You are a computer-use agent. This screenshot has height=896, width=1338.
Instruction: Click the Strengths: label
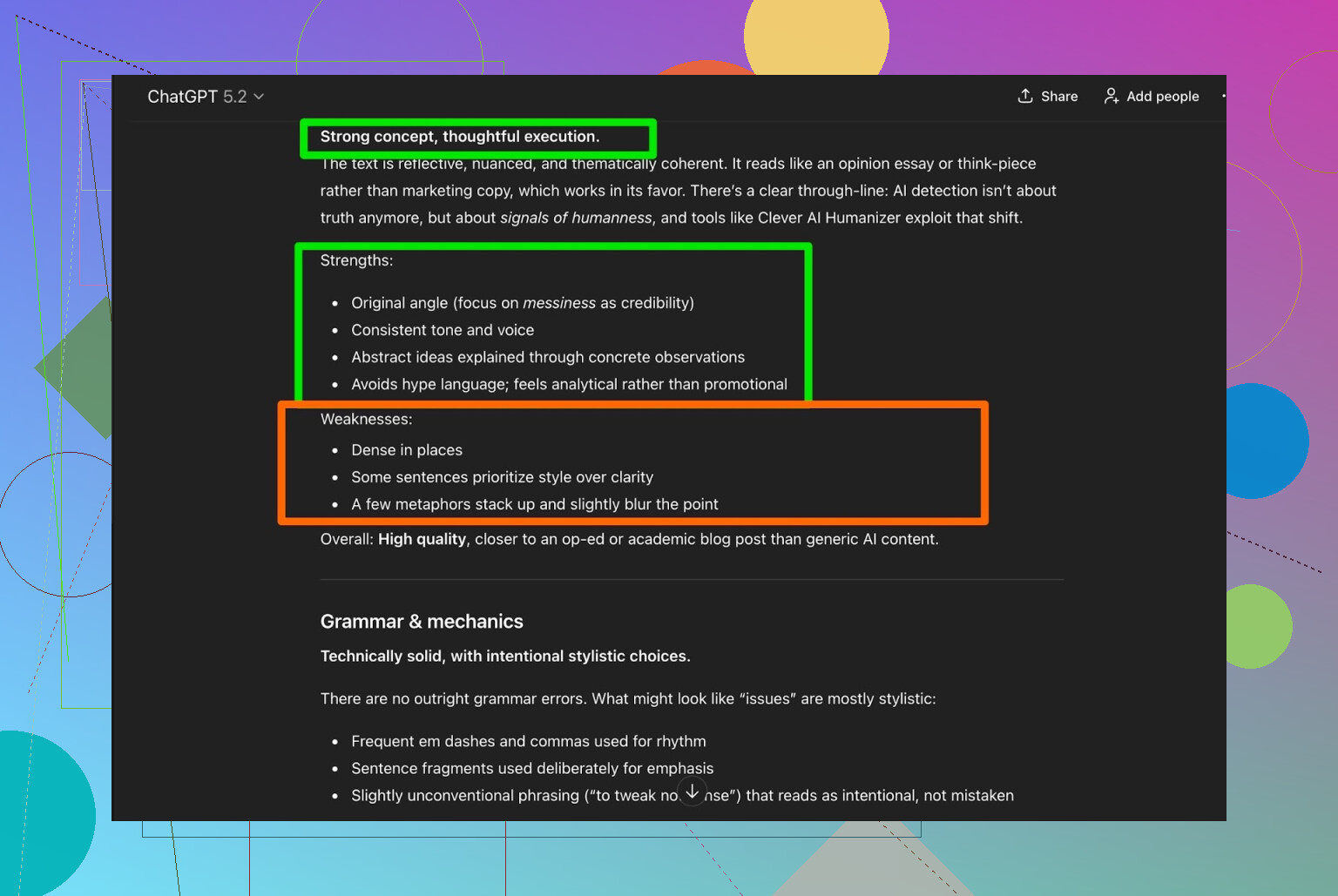(x=356, y=260)
